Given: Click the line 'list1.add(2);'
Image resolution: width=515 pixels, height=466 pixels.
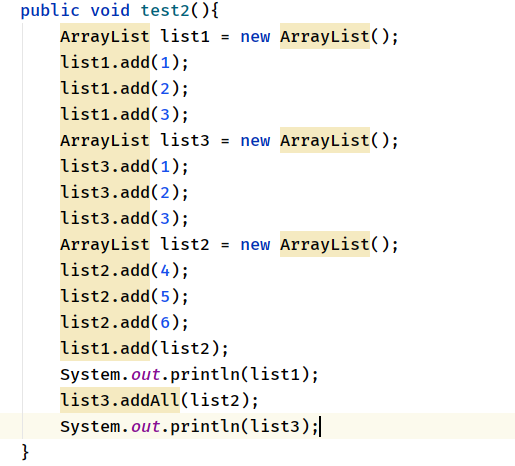Looking at the screenshot, I should coord(124,89).
